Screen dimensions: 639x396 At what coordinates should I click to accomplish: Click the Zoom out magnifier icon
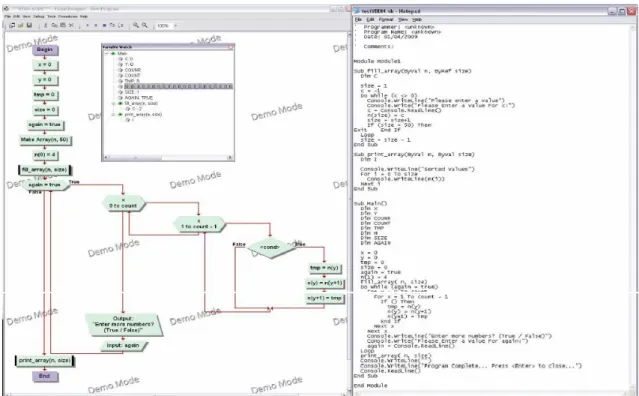[x=145, y=25]
